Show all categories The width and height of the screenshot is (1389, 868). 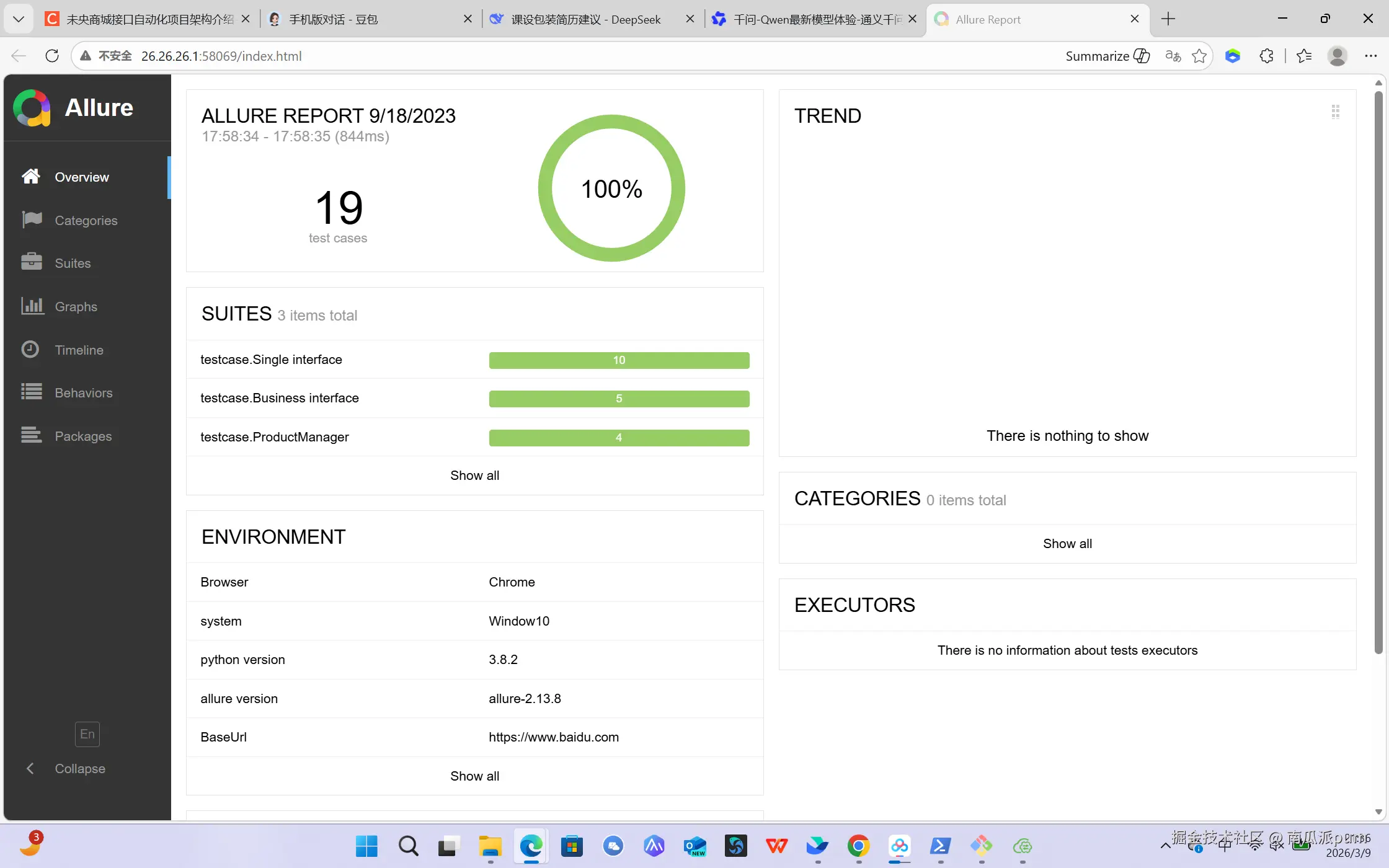(x=1067, y=544)
